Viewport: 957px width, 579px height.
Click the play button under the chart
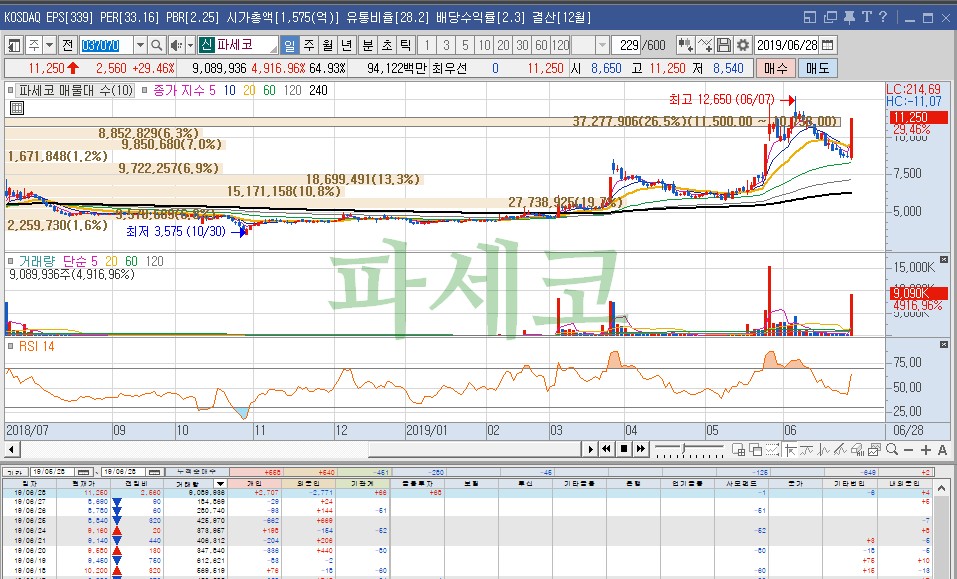click(590, 450)
